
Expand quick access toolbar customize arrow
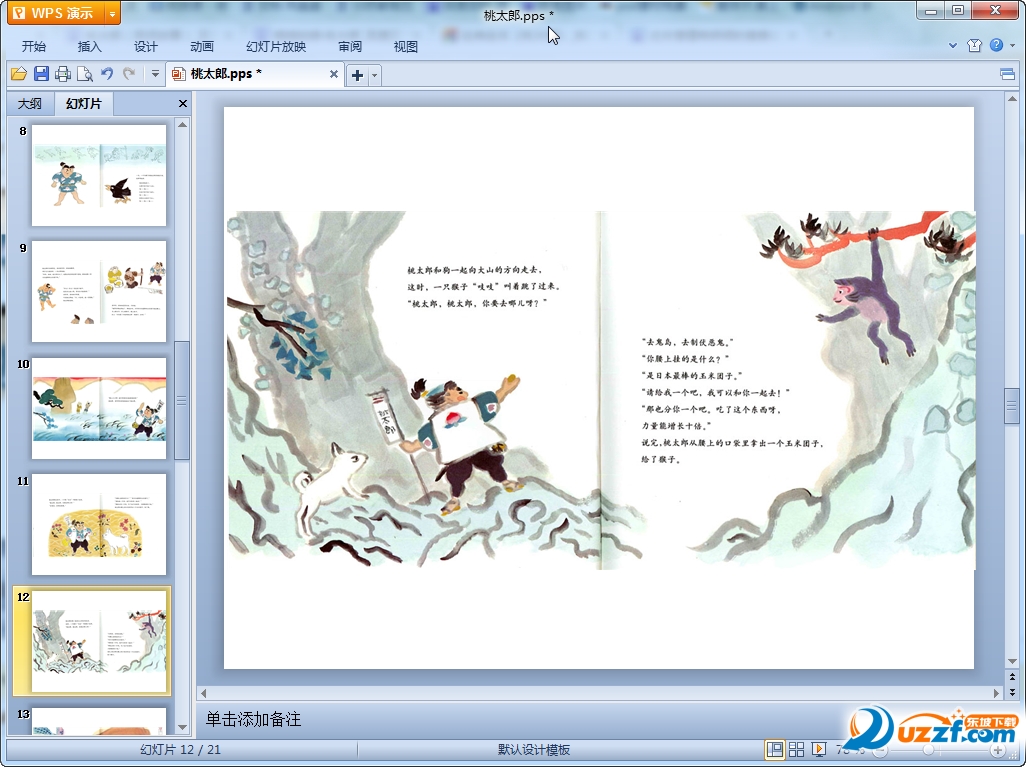pyautogui.click(x=155, y=74)
